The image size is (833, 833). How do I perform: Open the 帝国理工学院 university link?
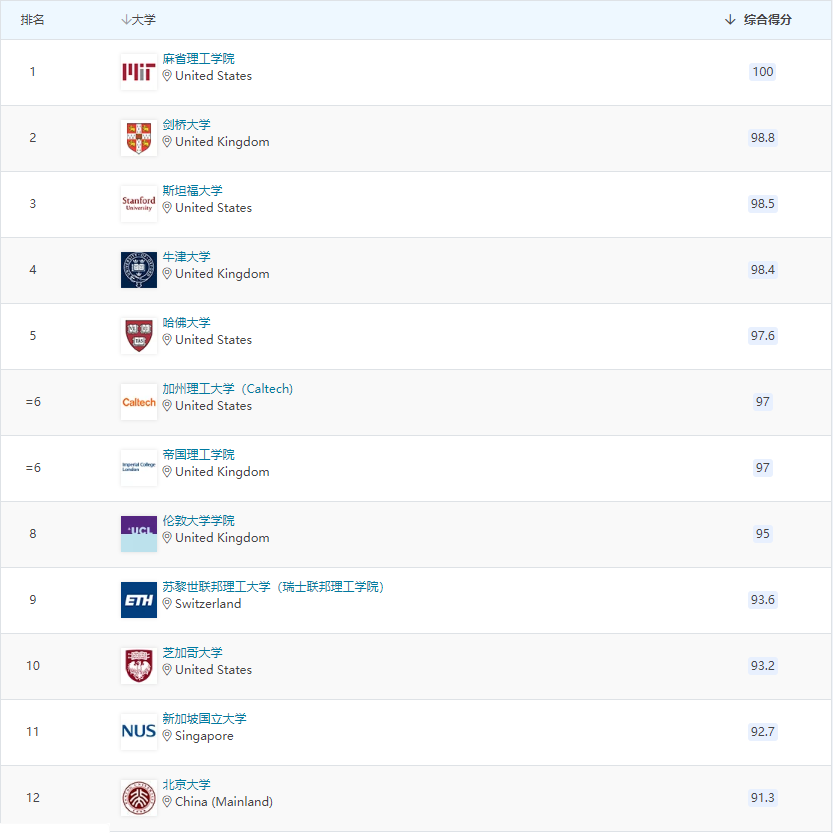pos(198,455)
